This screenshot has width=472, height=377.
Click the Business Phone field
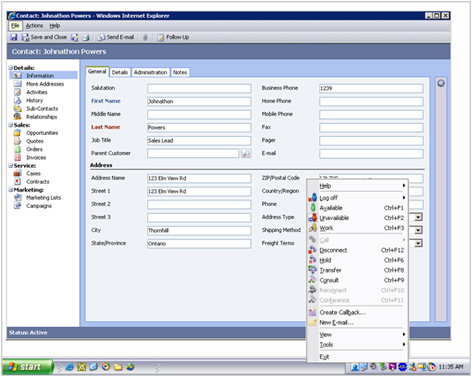tap(371, 88)
